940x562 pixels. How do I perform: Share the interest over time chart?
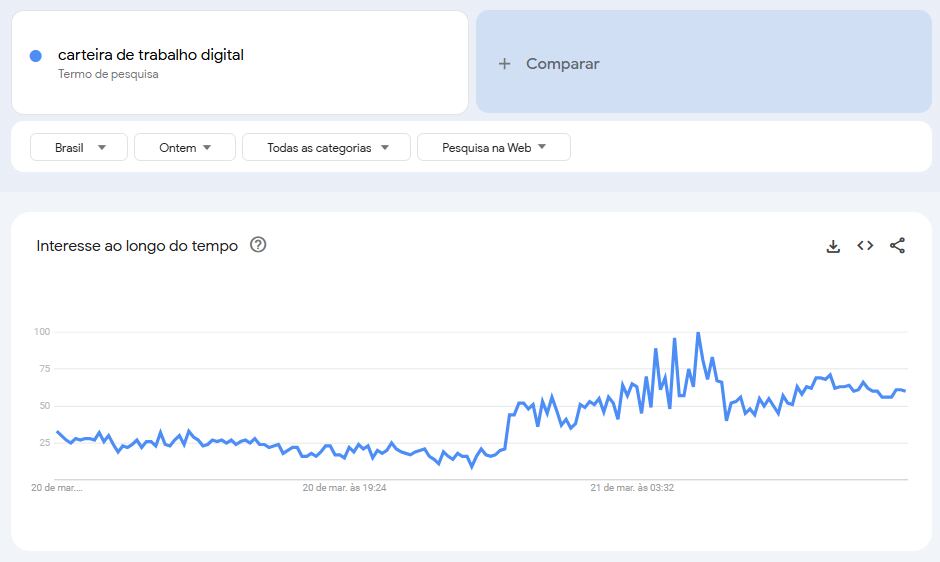pos(897,246)
